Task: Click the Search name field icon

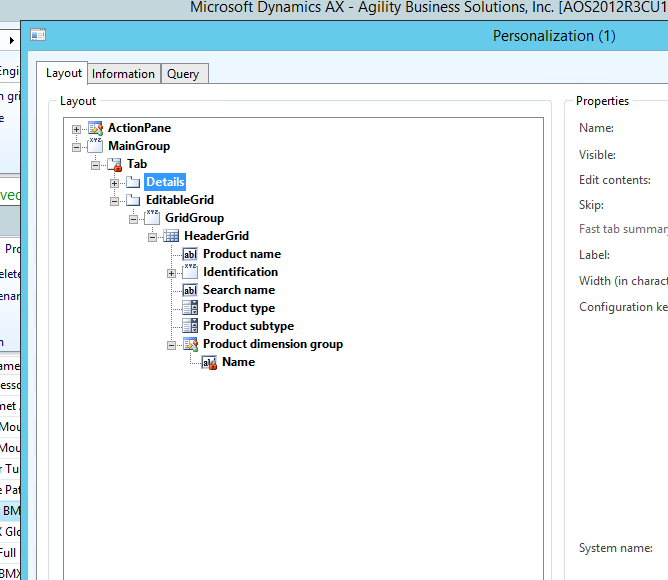Action: click(x=190, y=290)
